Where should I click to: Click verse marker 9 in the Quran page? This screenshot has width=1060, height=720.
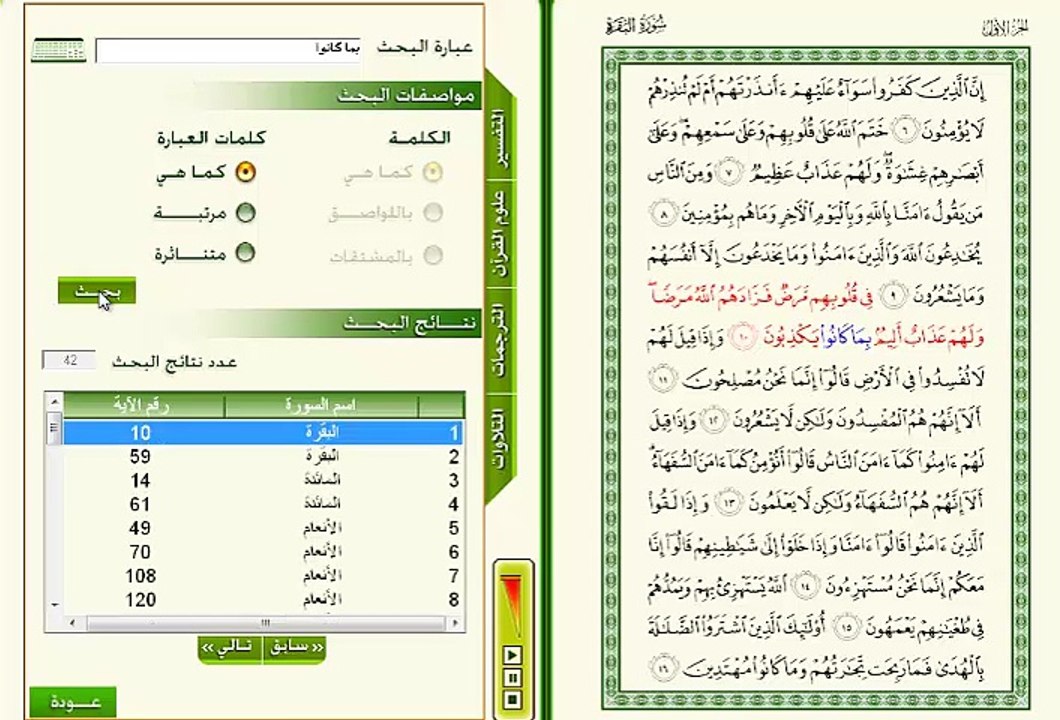892,295
